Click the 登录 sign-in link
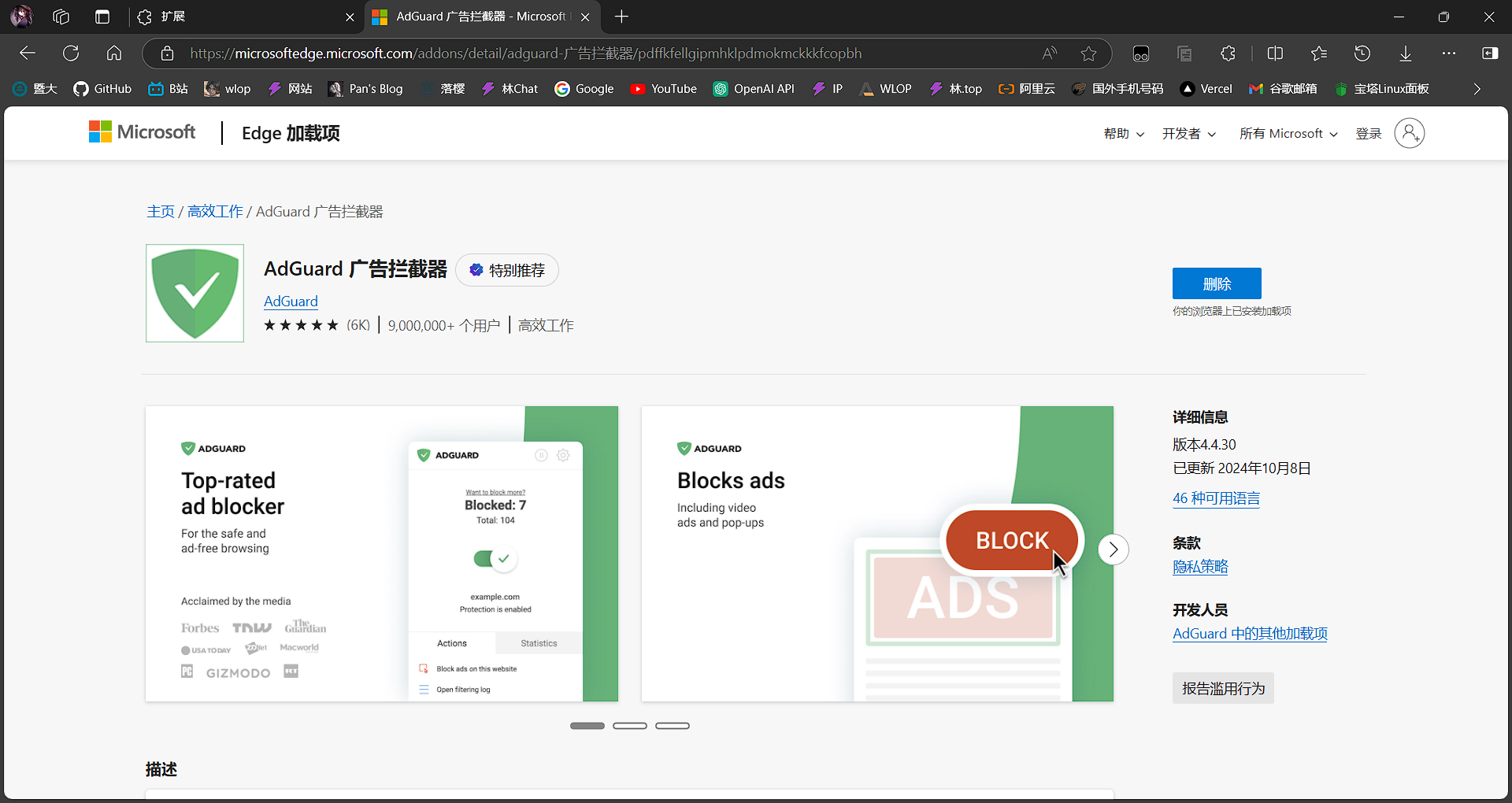 1369,134
